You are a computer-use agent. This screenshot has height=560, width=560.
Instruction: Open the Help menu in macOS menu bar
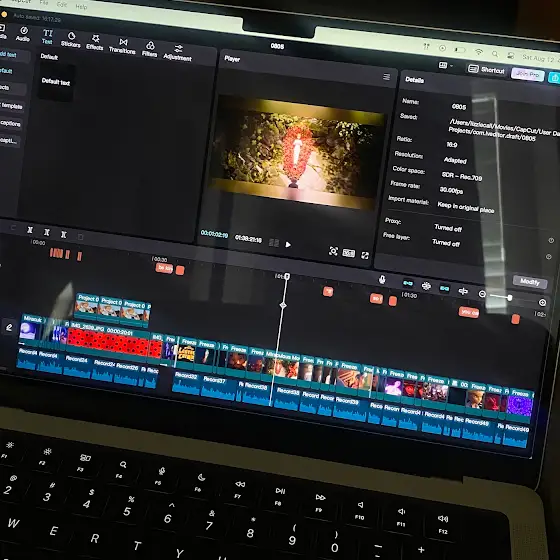coord(81,6)
